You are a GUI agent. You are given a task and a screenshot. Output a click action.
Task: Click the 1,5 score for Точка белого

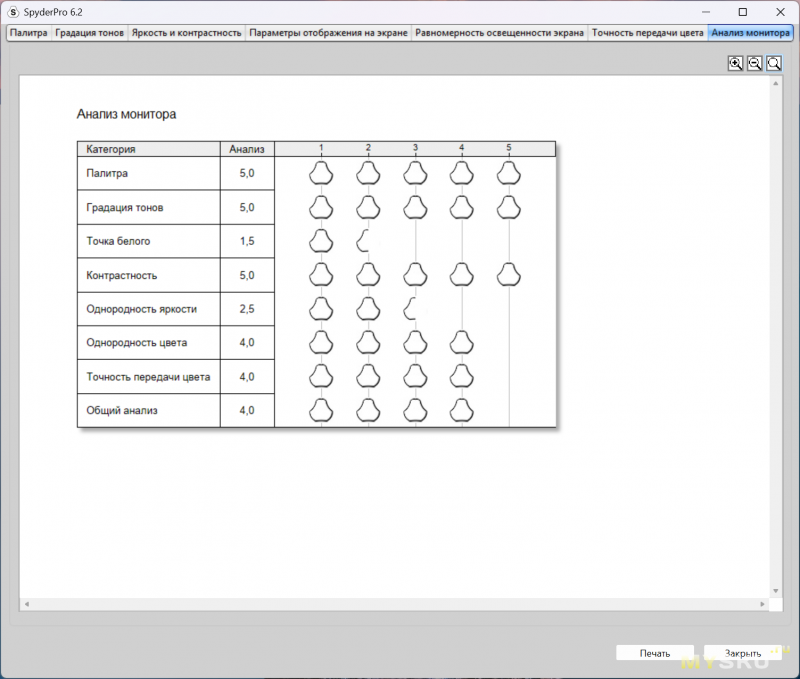247,241
